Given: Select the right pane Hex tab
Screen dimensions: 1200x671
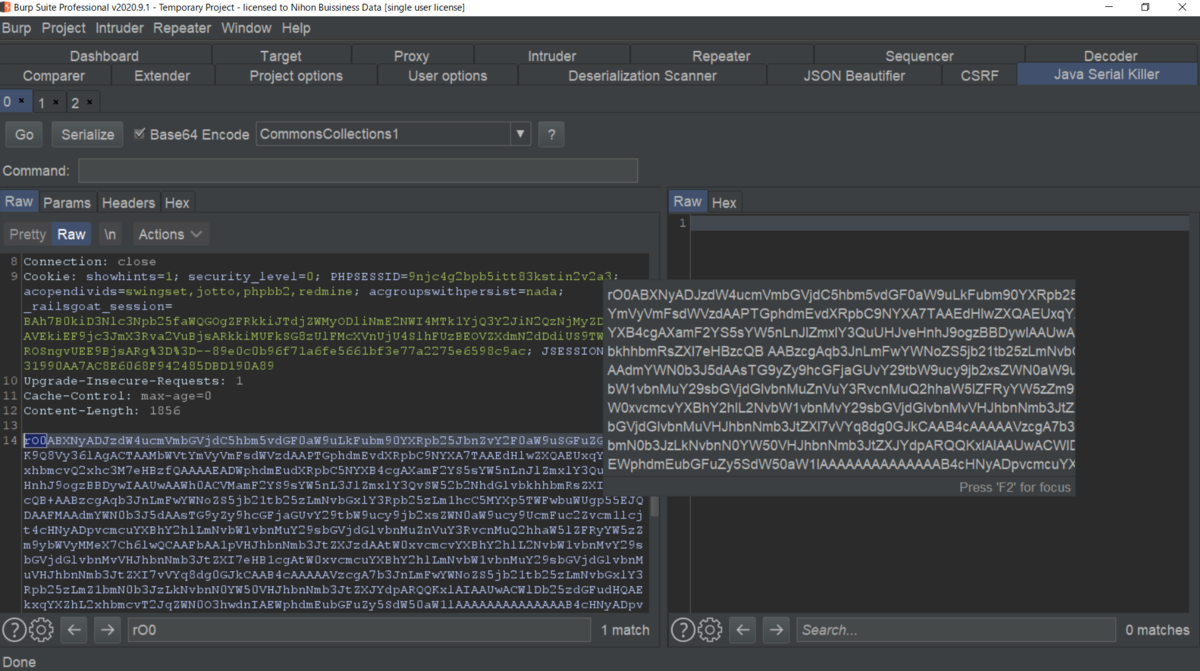Looking at the screenshot, I should [724, 202].
